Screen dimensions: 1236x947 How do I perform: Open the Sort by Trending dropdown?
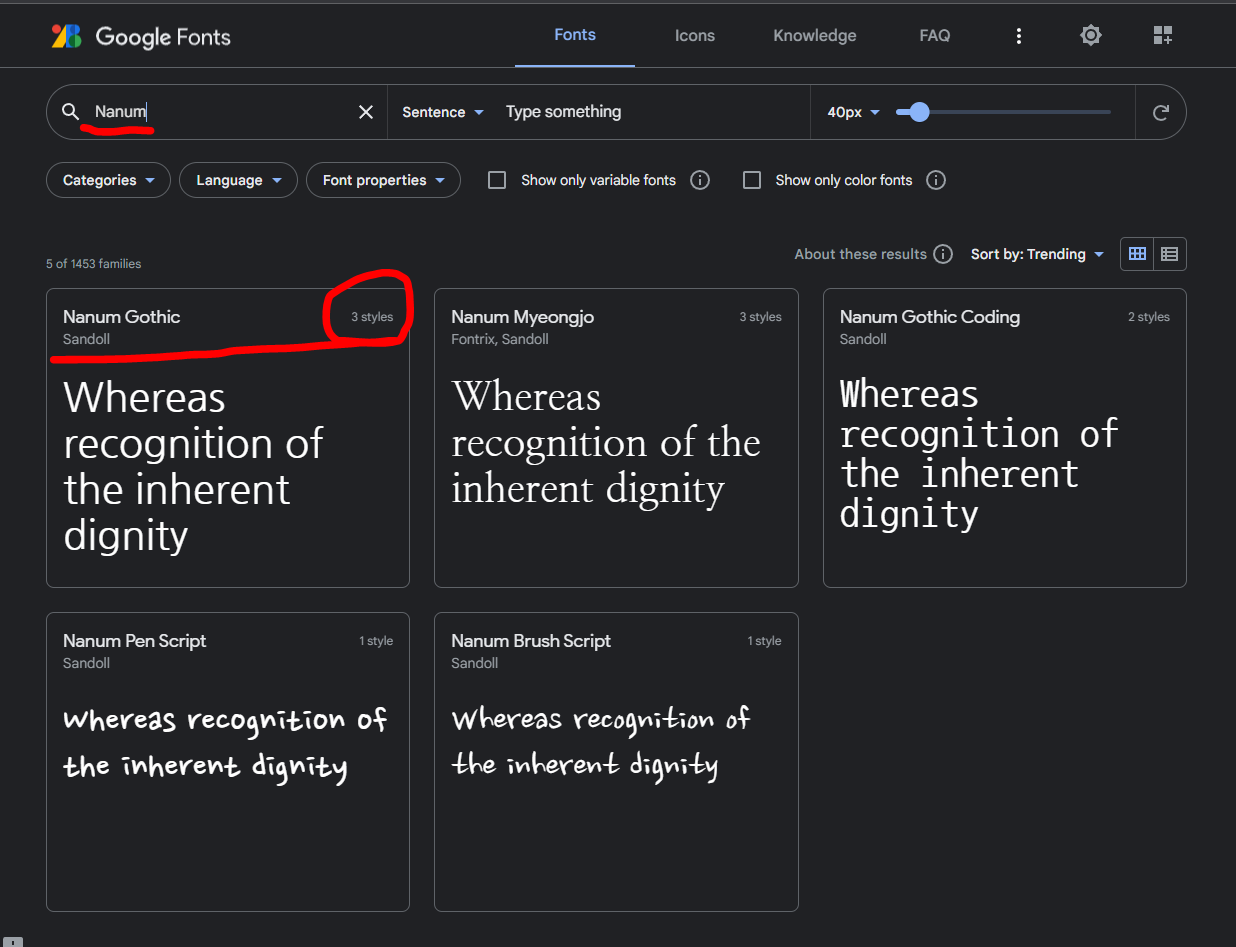[x=1037, y=254]
